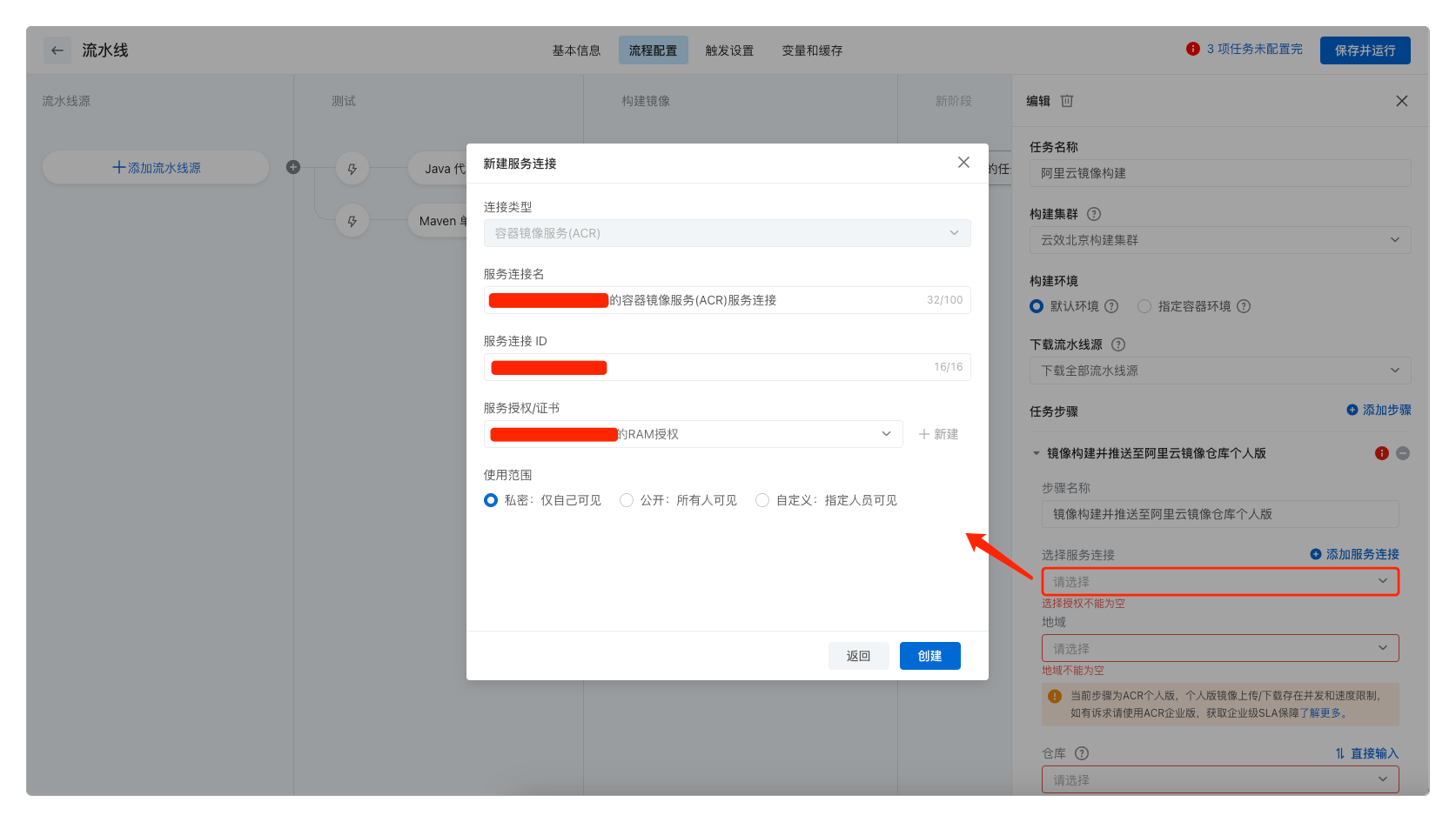Switch to the 触发设置 tab

pos(729,50)
